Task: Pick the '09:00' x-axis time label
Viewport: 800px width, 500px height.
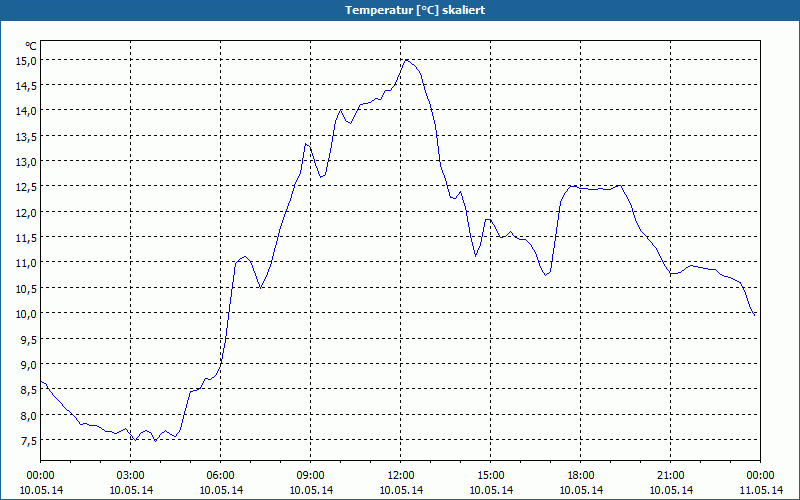Action: [311, 476]
